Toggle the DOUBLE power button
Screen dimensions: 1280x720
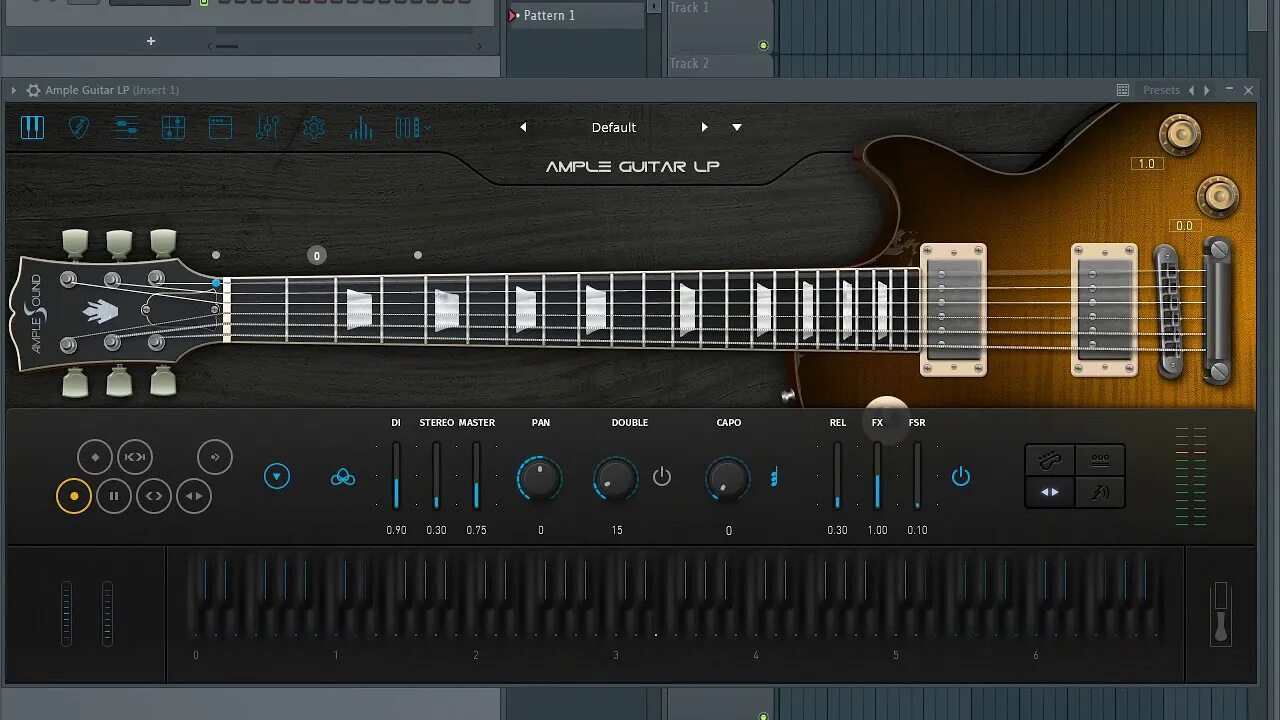coord(662,477)
